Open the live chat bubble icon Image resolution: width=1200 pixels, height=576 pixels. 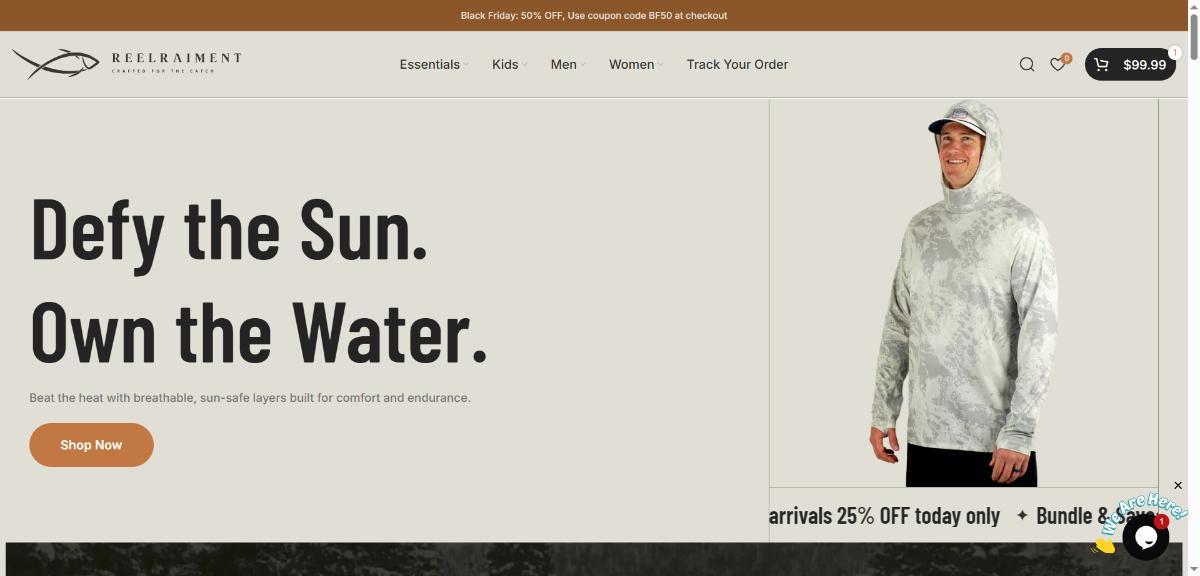coord(1146,538)
